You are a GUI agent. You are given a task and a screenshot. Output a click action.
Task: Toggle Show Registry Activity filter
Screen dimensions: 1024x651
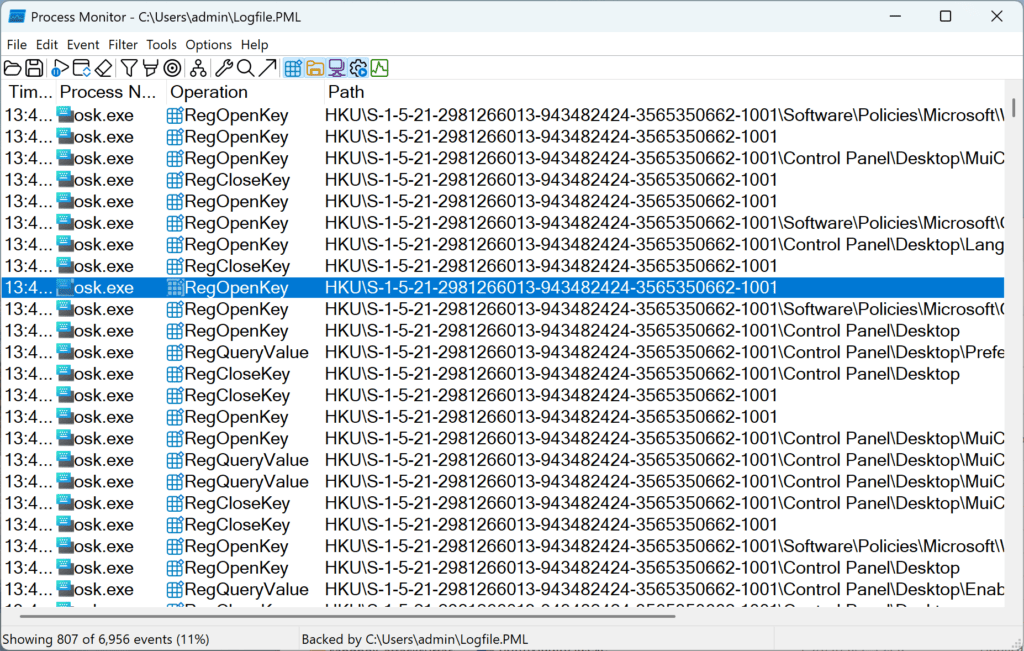[x=293, y=68]
